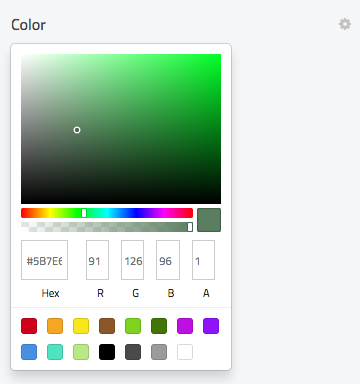Click the Hex value input field

pyautogui.click(x=44, y=260)
